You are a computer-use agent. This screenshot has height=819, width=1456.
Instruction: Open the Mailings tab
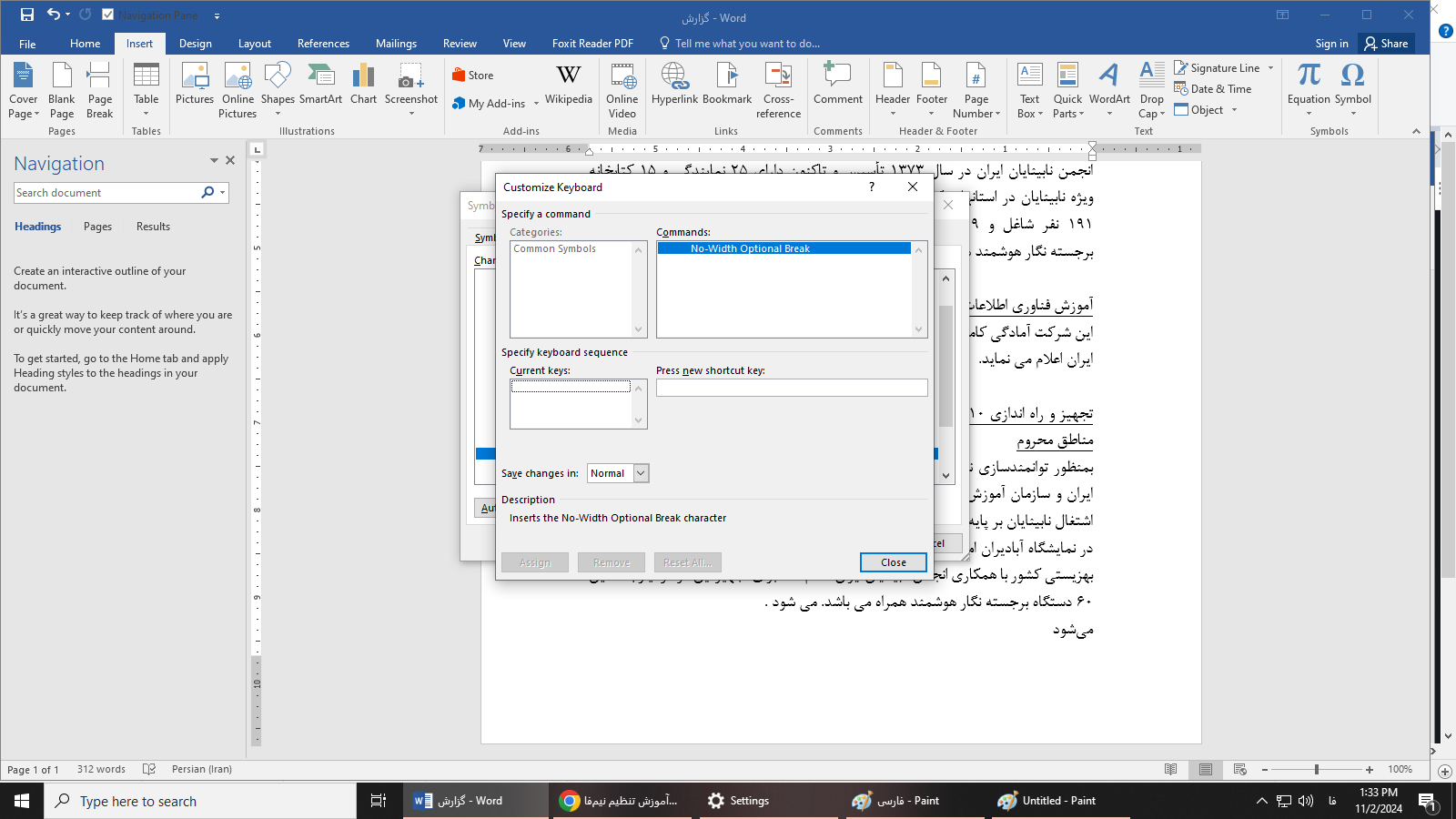coord(396,44)
